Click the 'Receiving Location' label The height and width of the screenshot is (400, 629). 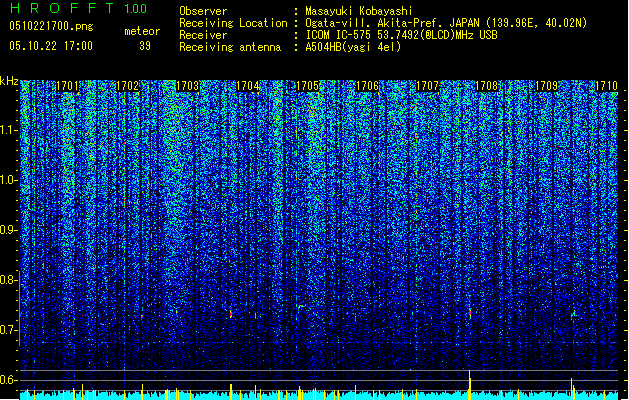[x=233, y=23]
